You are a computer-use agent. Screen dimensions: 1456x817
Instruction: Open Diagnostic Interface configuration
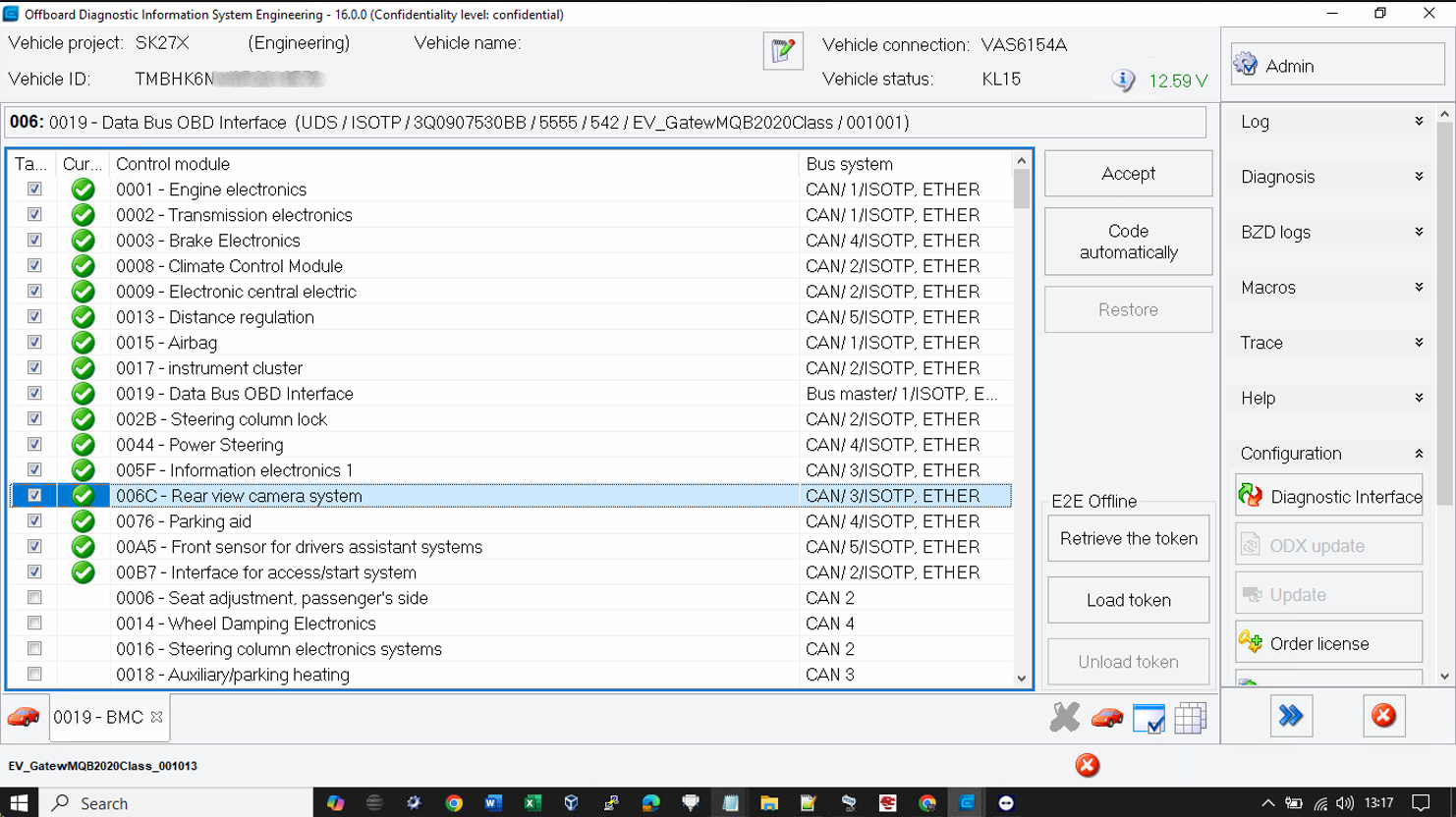tap(1328, 497)
